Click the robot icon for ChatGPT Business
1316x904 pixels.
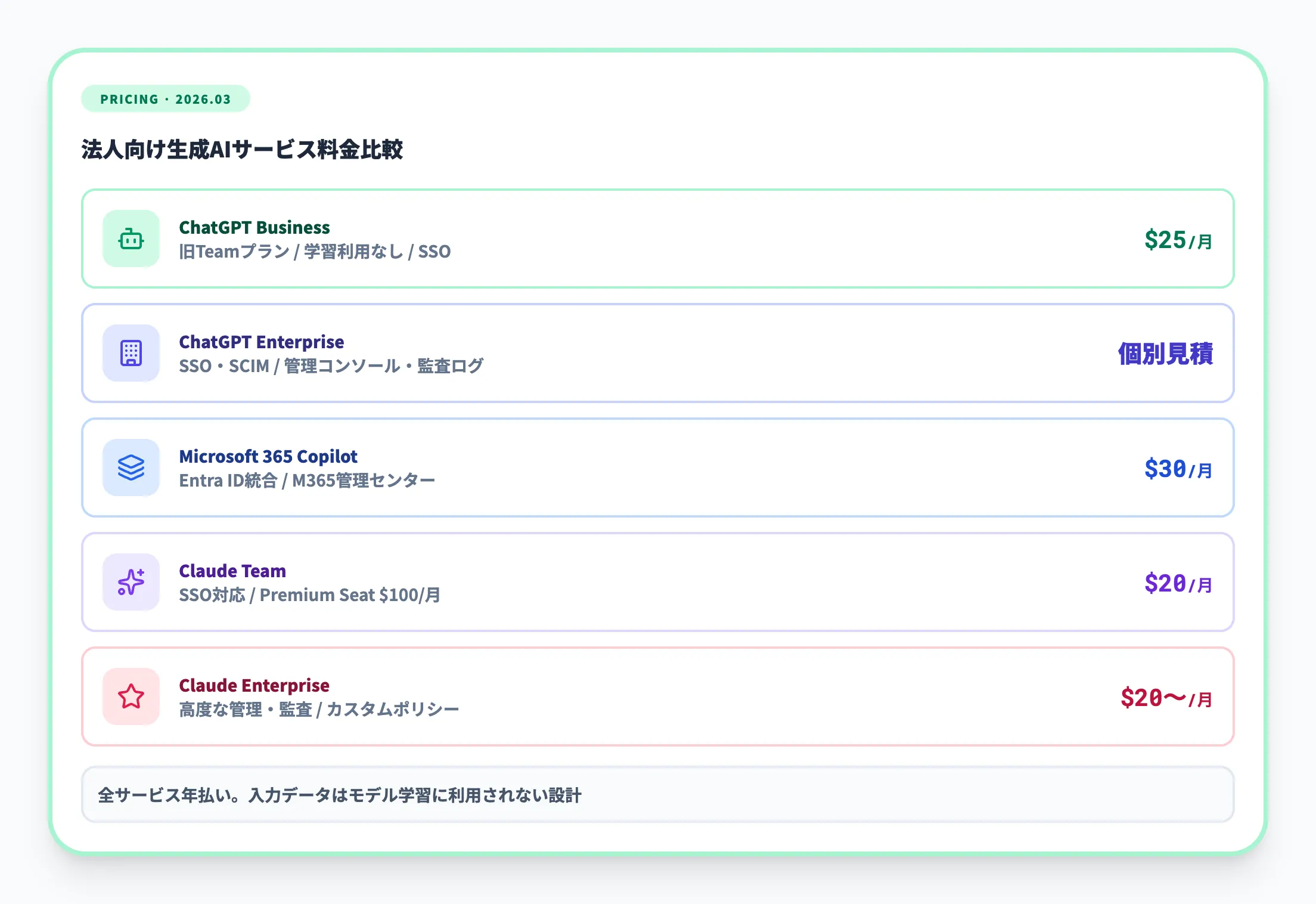131,239
